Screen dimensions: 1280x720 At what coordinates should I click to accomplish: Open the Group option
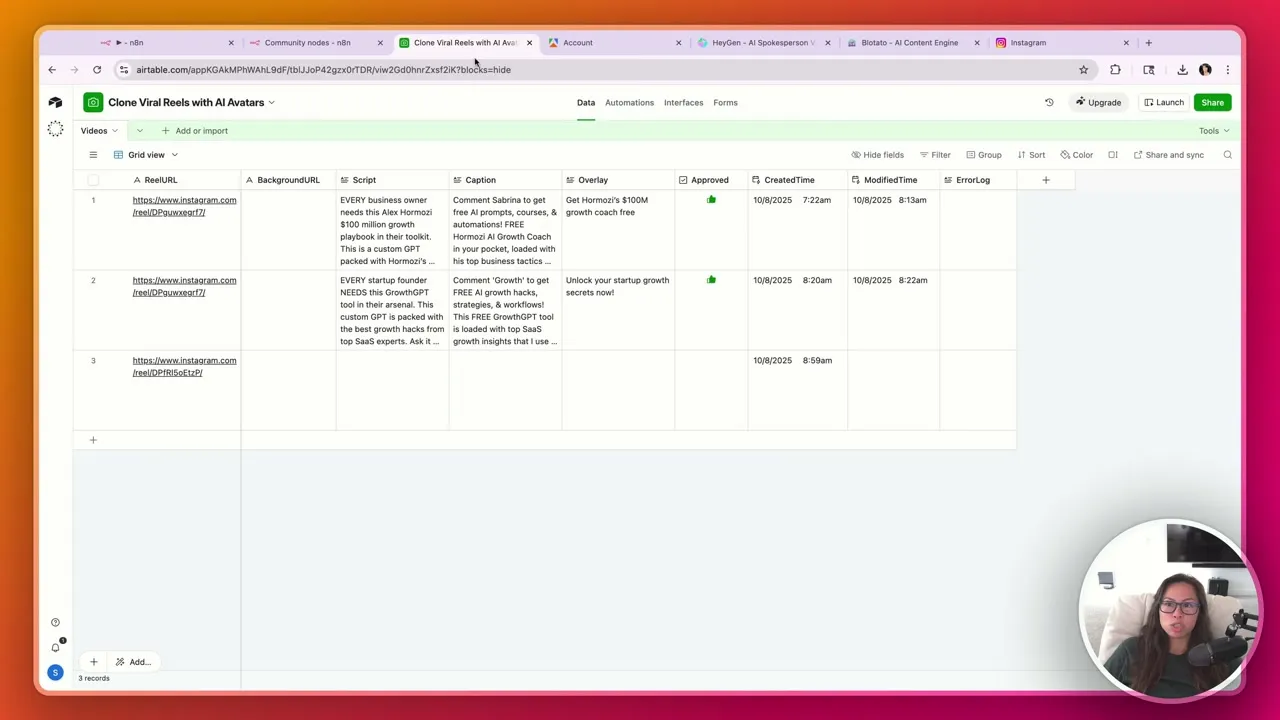[984, 155]
